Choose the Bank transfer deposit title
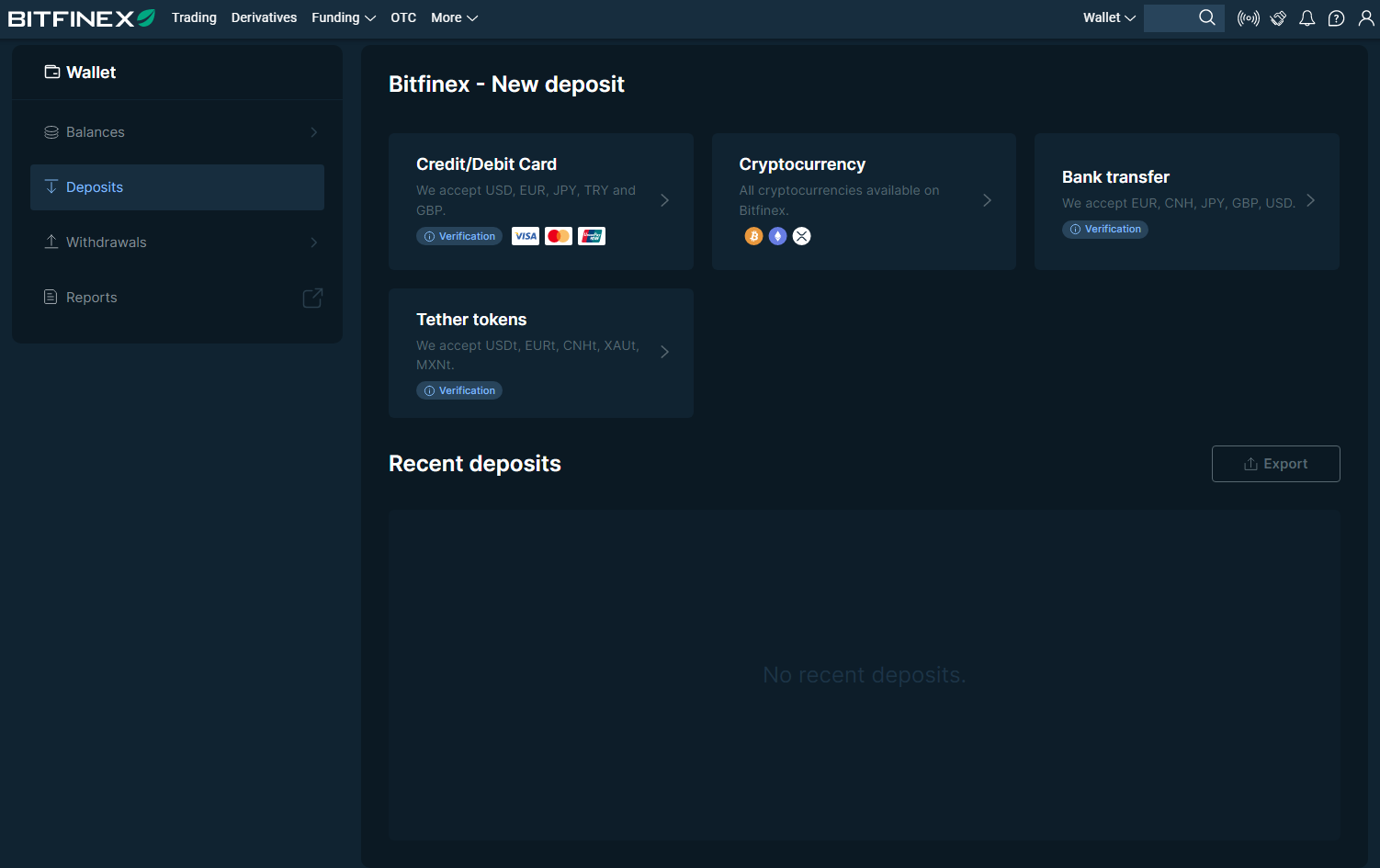The width and height of the screenshot is (1380, 868). click(1115, 177)
